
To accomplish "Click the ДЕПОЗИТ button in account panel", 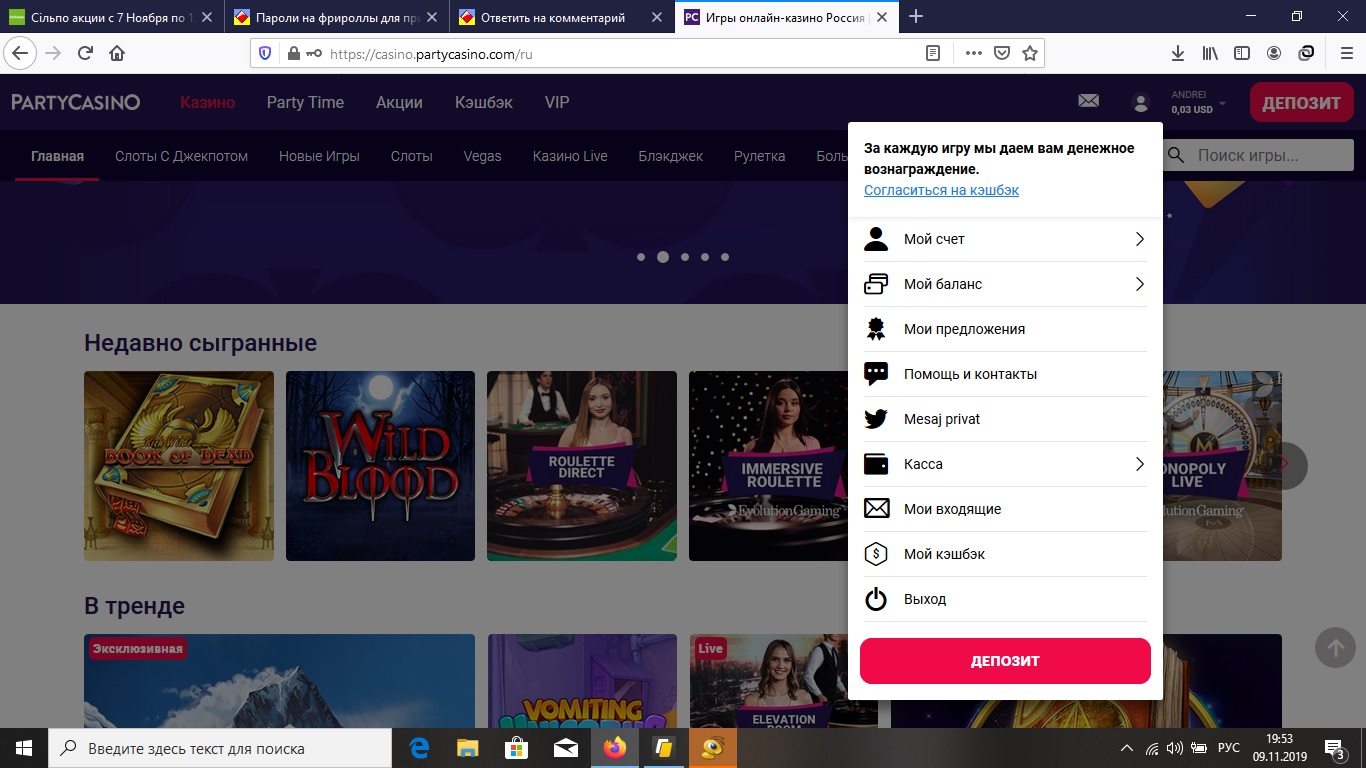I will click(1005, 661).
